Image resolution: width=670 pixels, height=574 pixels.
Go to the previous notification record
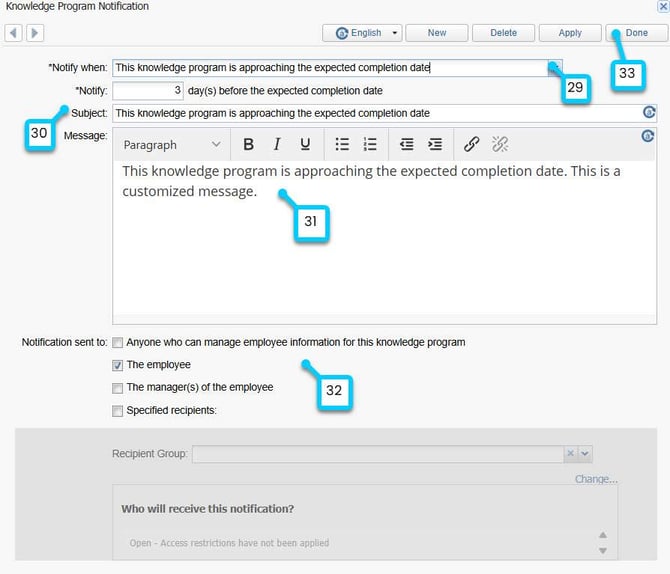(14, 33)
